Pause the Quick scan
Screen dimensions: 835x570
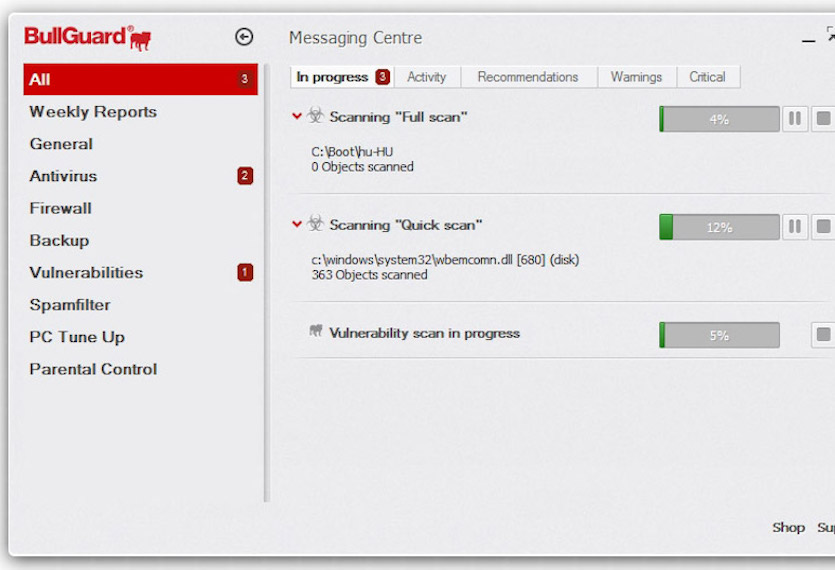coord(795,227)
